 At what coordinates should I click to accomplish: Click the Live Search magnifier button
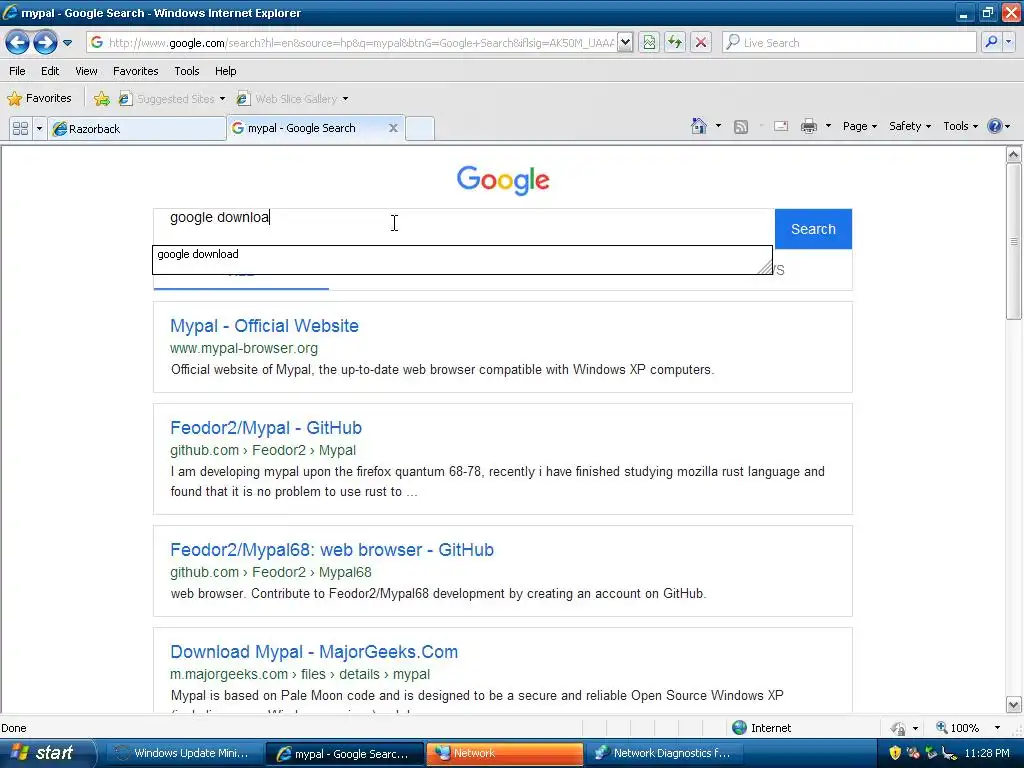click(x=991, y=42)
